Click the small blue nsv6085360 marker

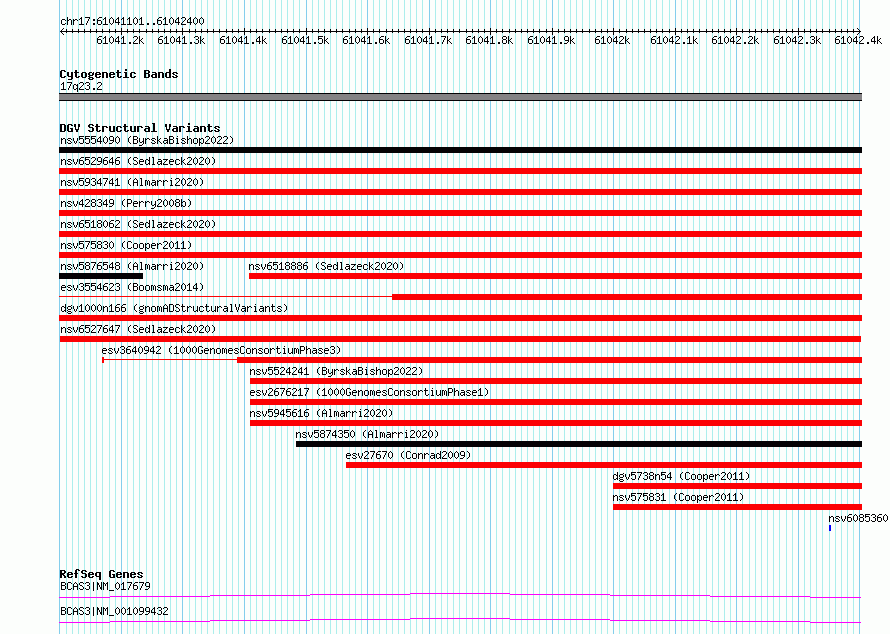click(x=830, y=528)
